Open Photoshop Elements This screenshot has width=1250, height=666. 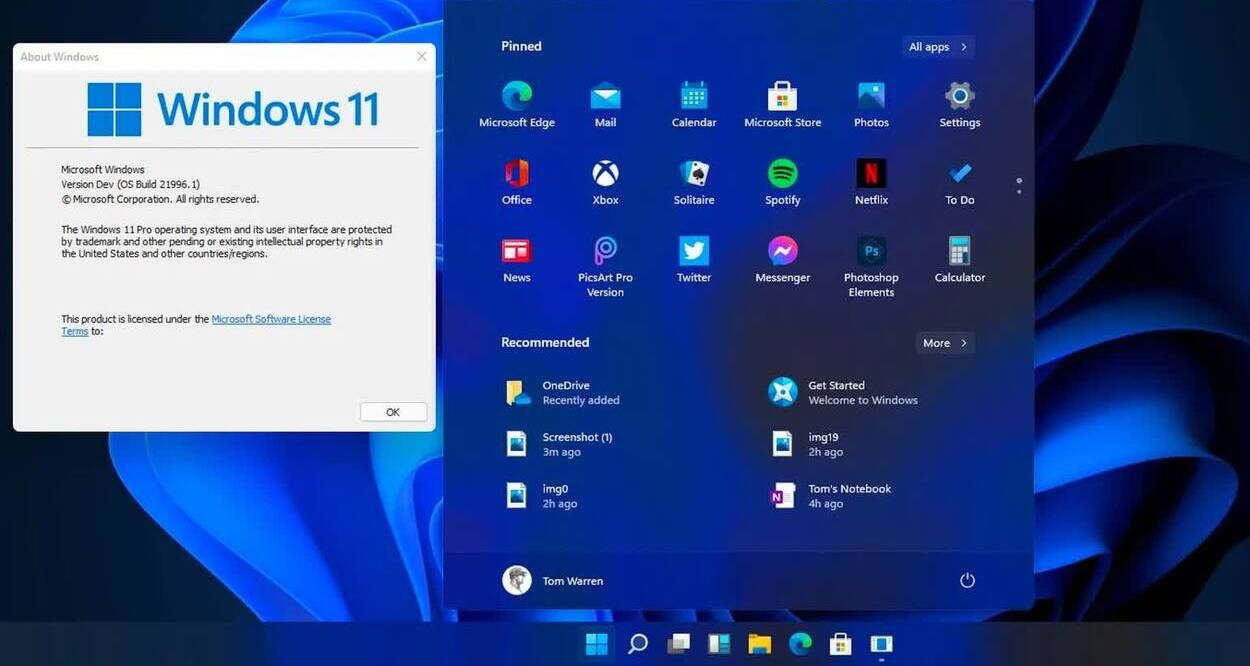click(871, 267)
